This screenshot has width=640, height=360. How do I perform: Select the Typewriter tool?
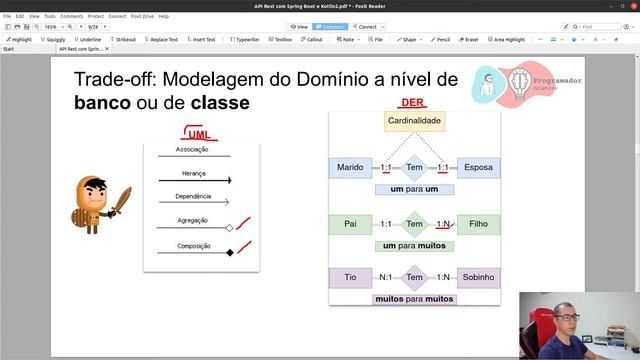(244, 40)
